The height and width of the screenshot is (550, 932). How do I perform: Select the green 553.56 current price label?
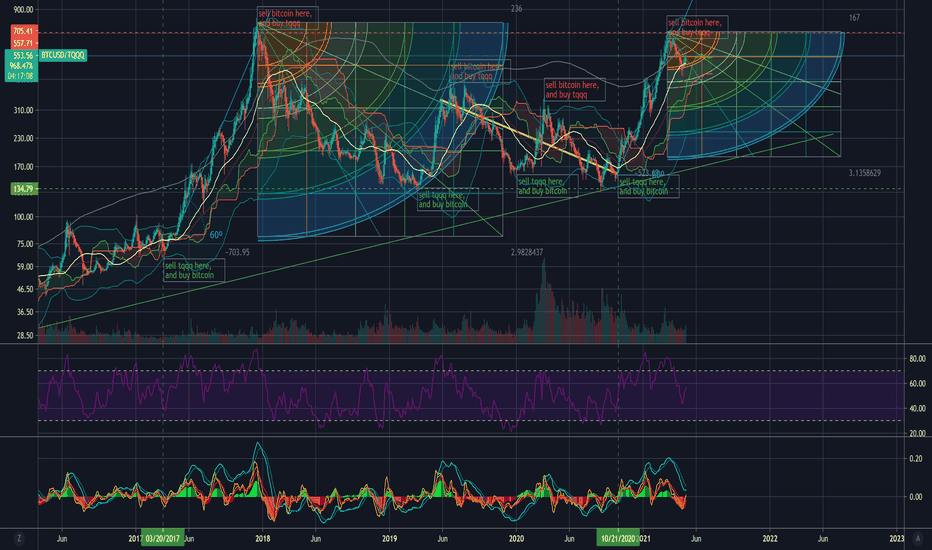click(22, 55)
